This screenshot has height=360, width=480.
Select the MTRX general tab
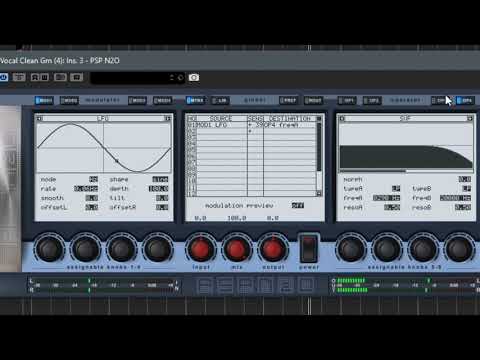195,100
